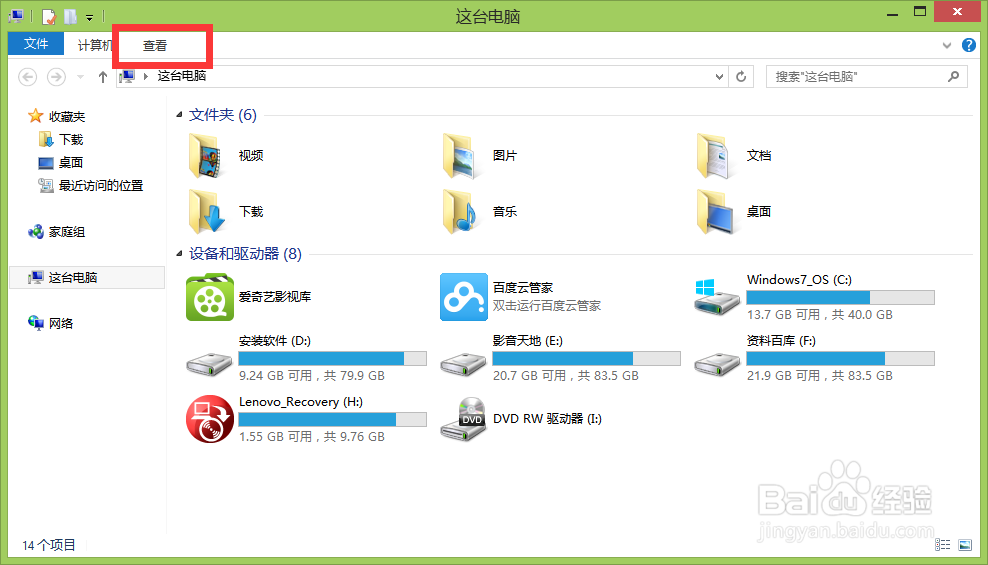Open the address bar history dropdown
Viewport: 988px width, 565px height.
(x=719, y=77)
